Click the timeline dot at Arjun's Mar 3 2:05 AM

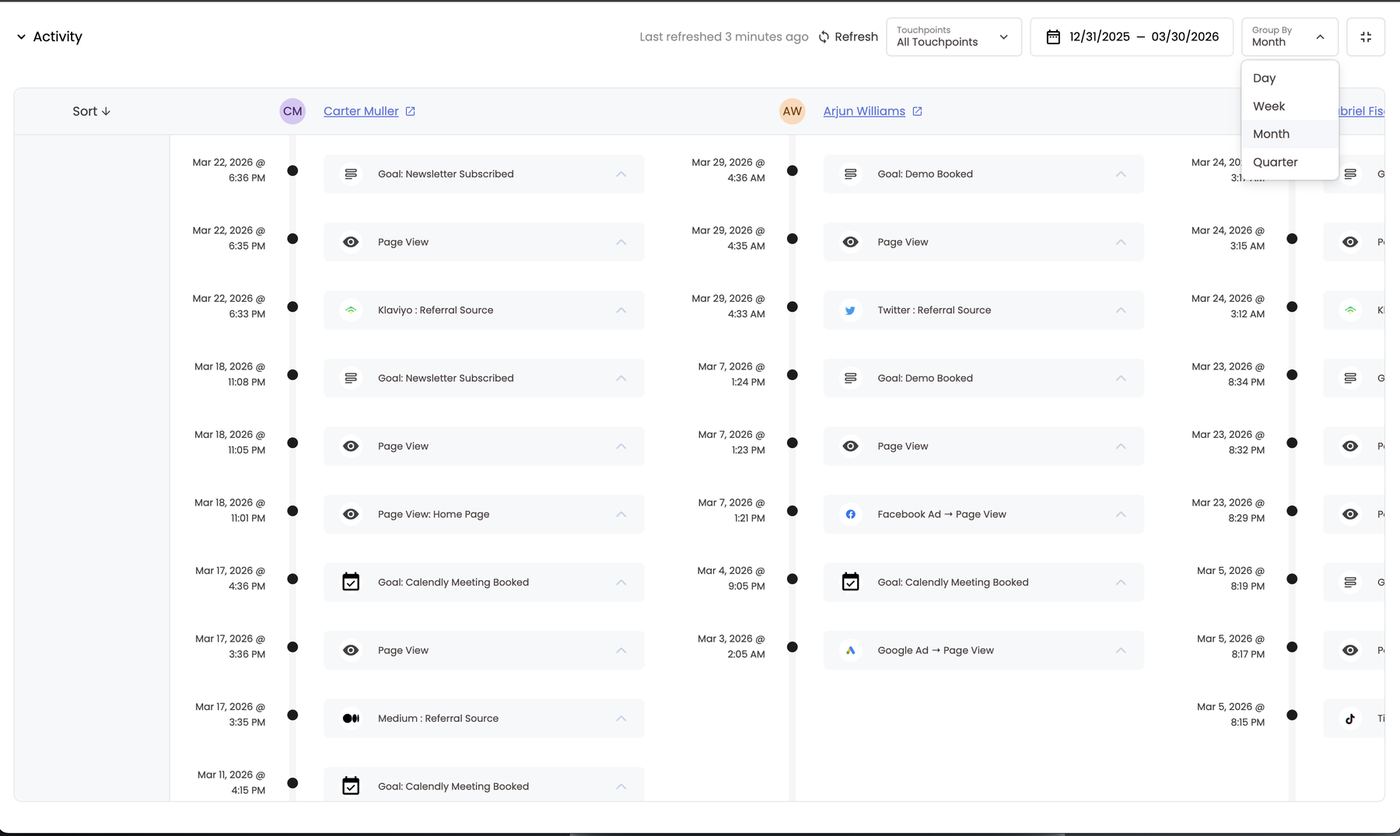click(x=792, y=647)
